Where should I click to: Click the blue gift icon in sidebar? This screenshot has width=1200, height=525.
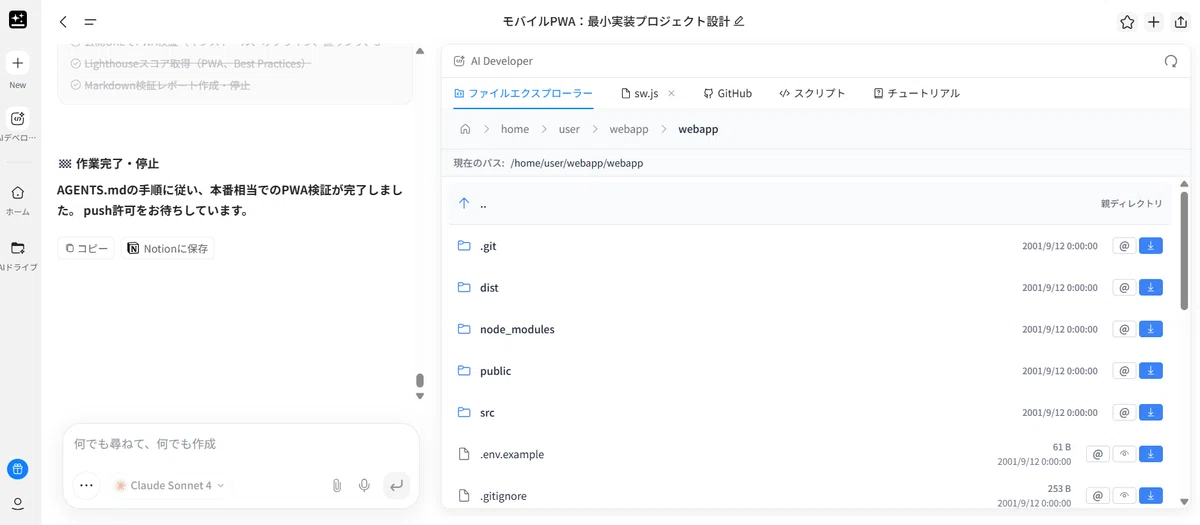click(18, 469)
